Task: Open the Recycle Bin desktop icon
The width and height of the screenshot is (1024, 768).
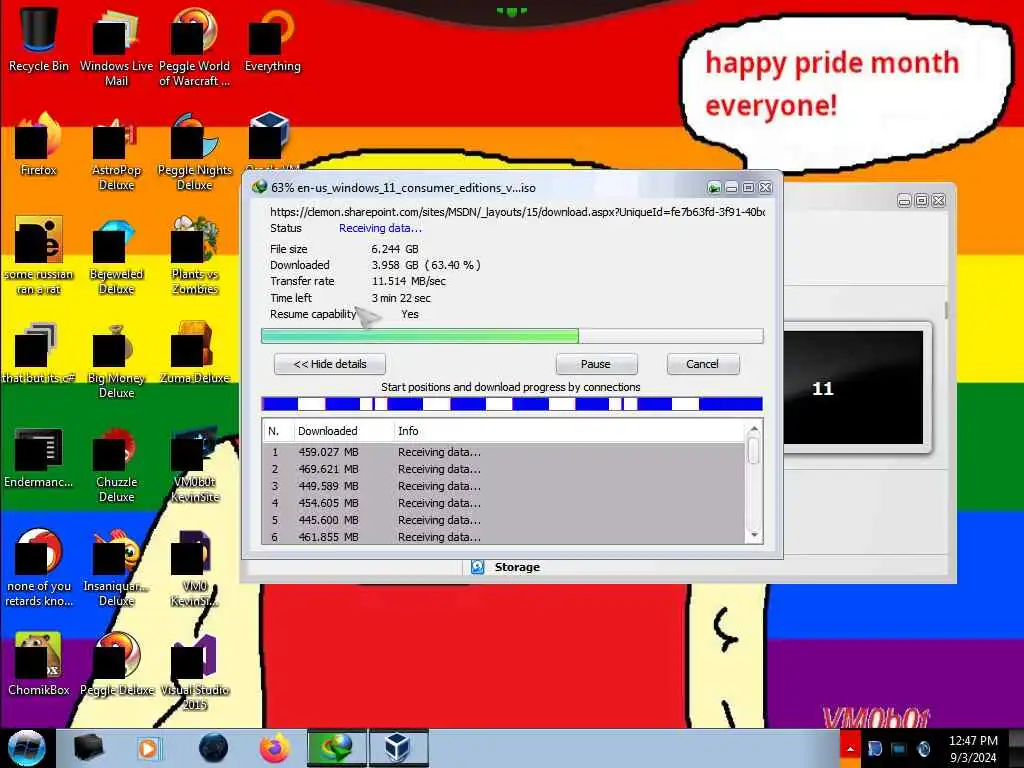Action: (39, 39)
